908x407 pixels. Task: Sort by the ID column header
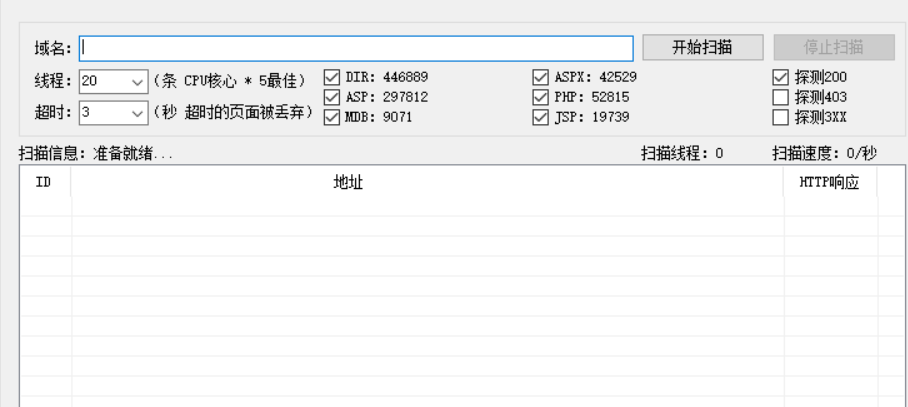click(x=45, y=182)
